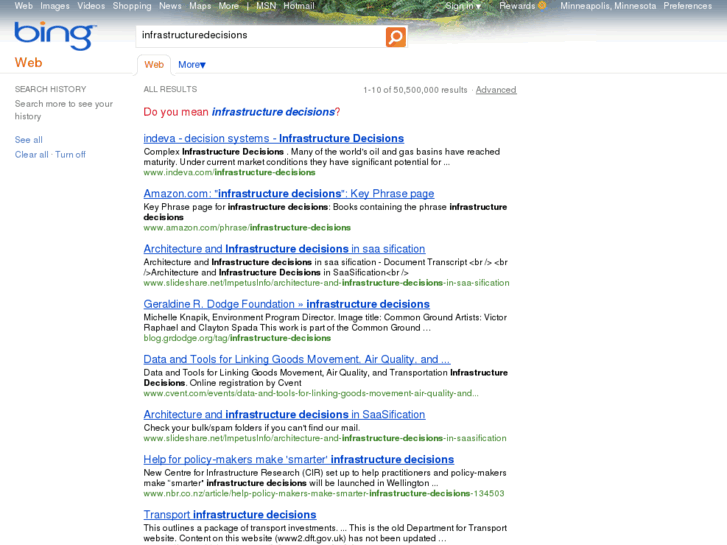Click the Bing logo

click(x=56, y=36)
